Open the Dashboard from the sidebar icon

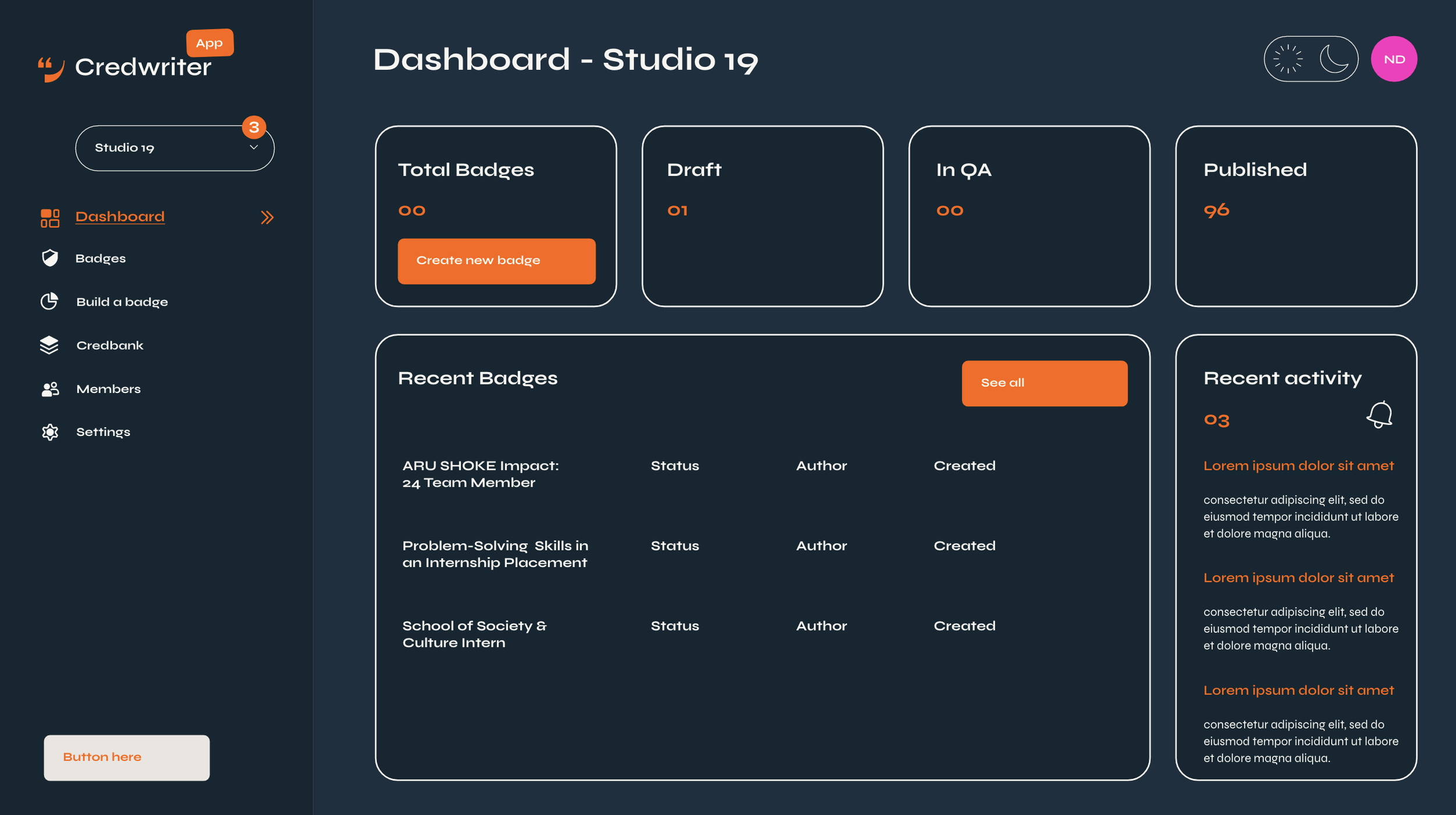(50, 218)
